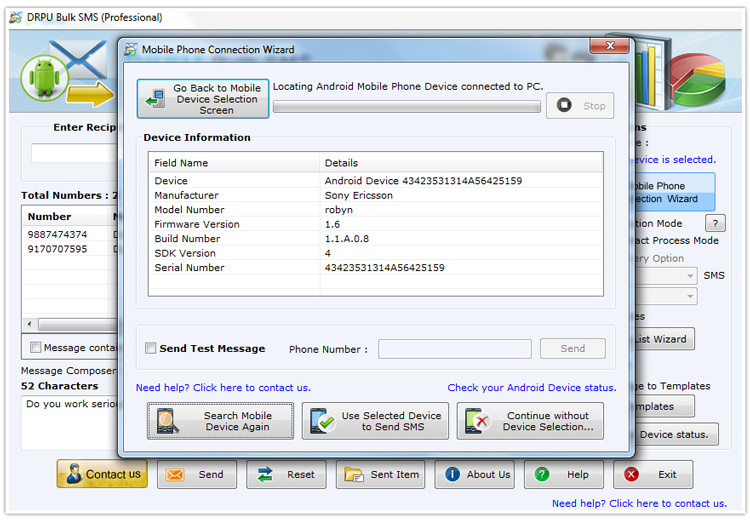
Task: Click the green question mark Help icon
Action: pos(541,474)
